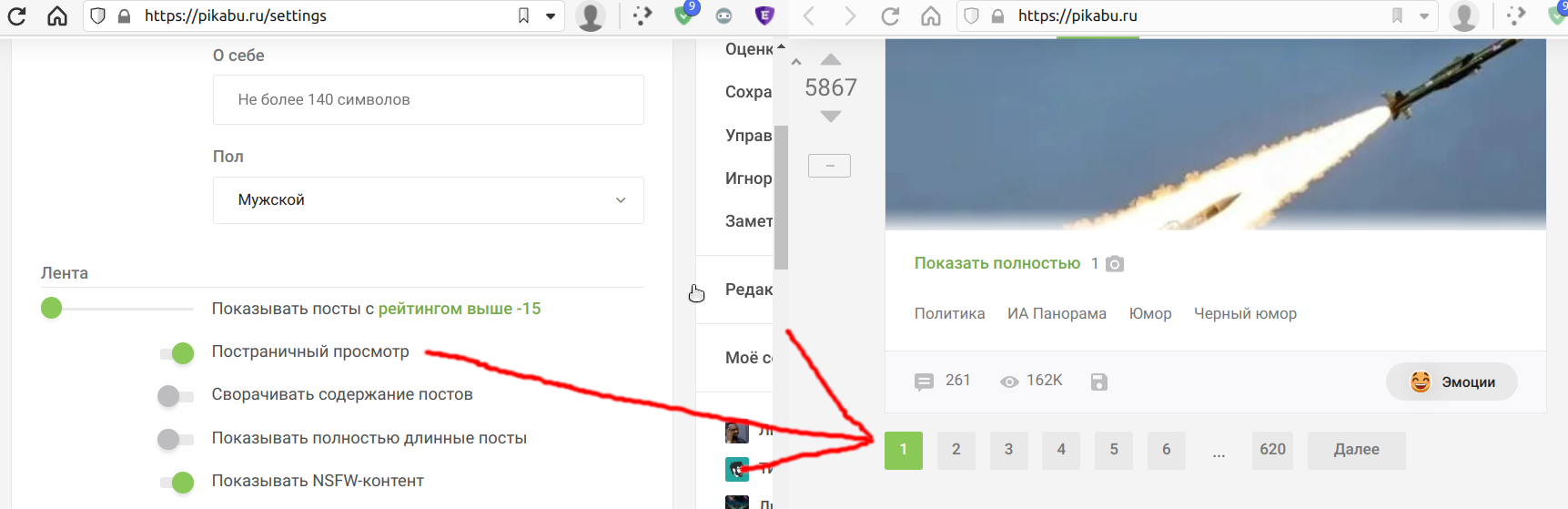
Task: Open bookmark dropdown arrow in right pikabu.ru browser
Action: point(1424,16)
